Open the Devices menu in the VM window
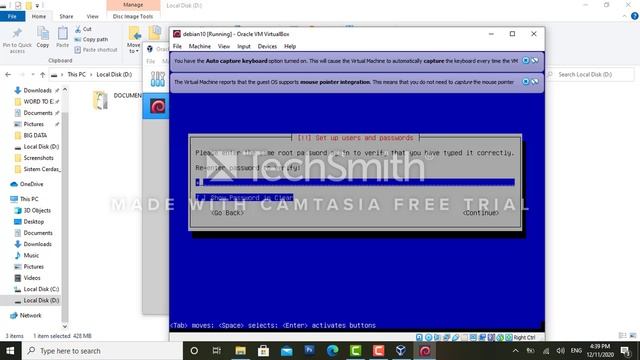This screenshot has width=640, height=360. coord(267,47)
